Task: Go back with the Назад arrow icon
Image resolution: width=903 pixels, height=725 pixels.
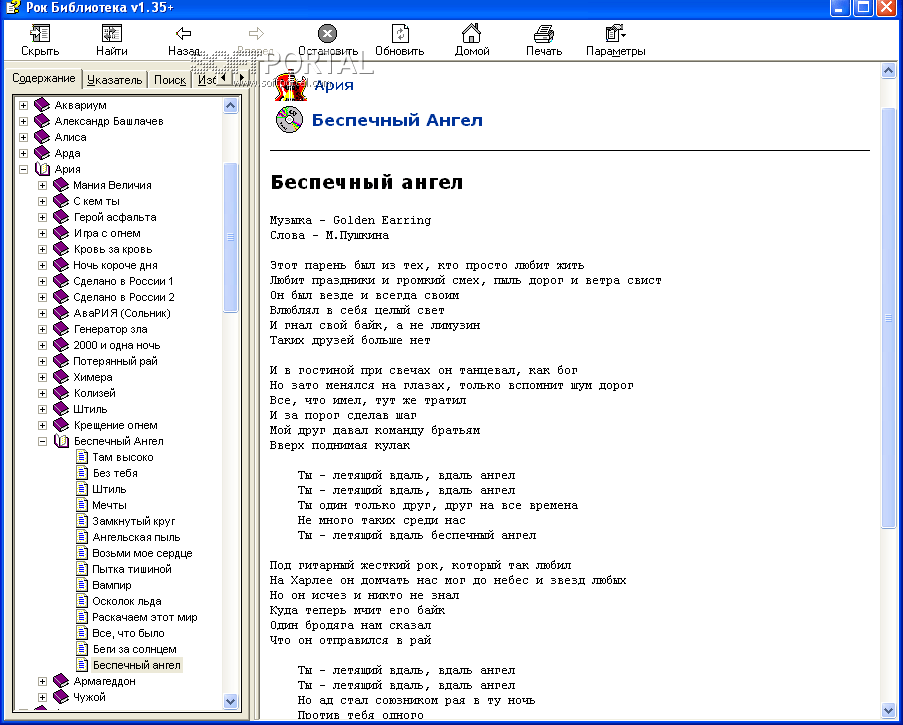Action: click(184, 33)
